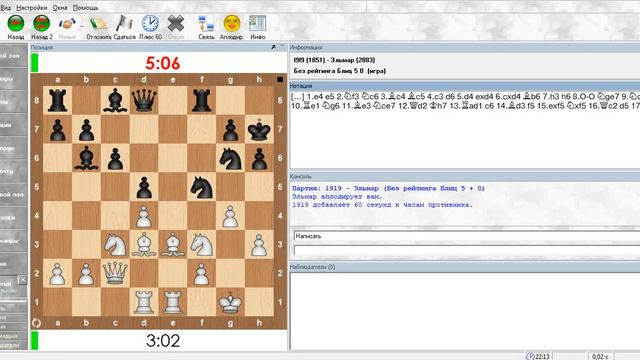
Task: Click the black bishop on b6
Action: point(86,158)
